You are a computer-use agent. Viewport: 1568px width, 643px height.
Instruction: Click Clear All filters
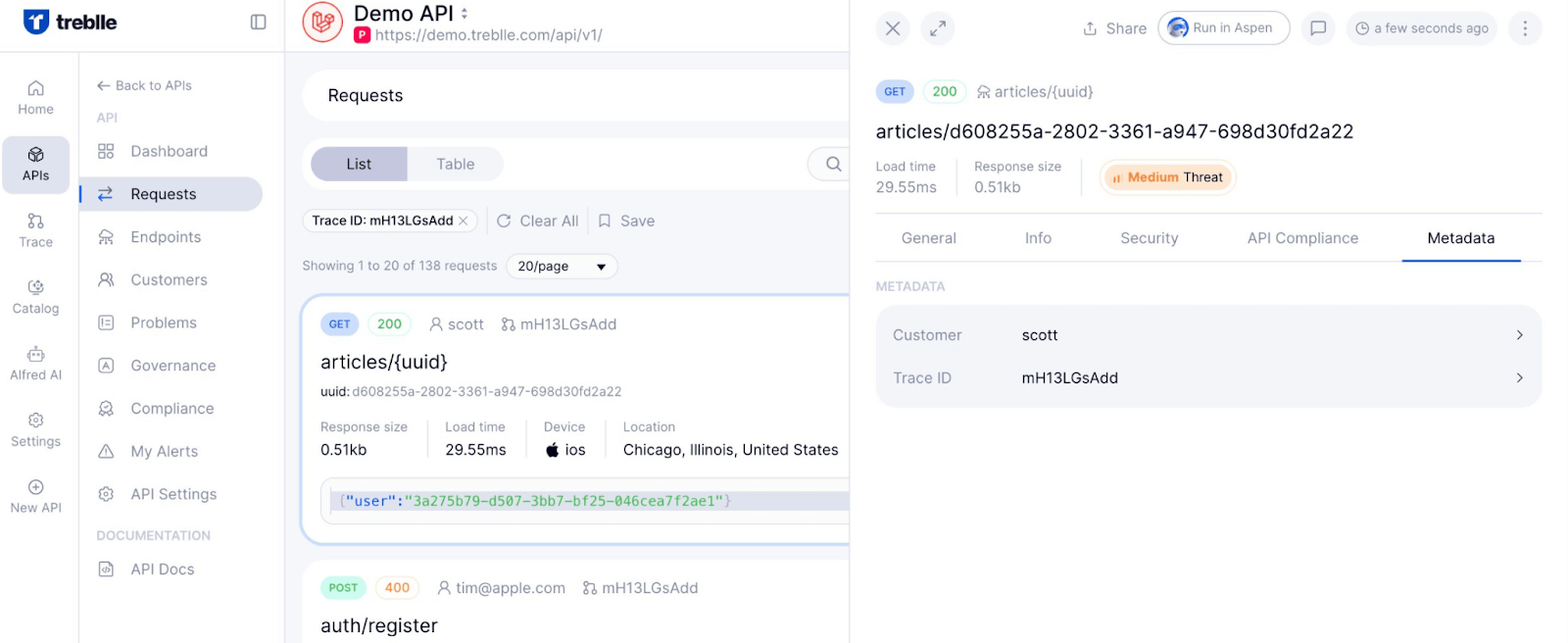537,221
